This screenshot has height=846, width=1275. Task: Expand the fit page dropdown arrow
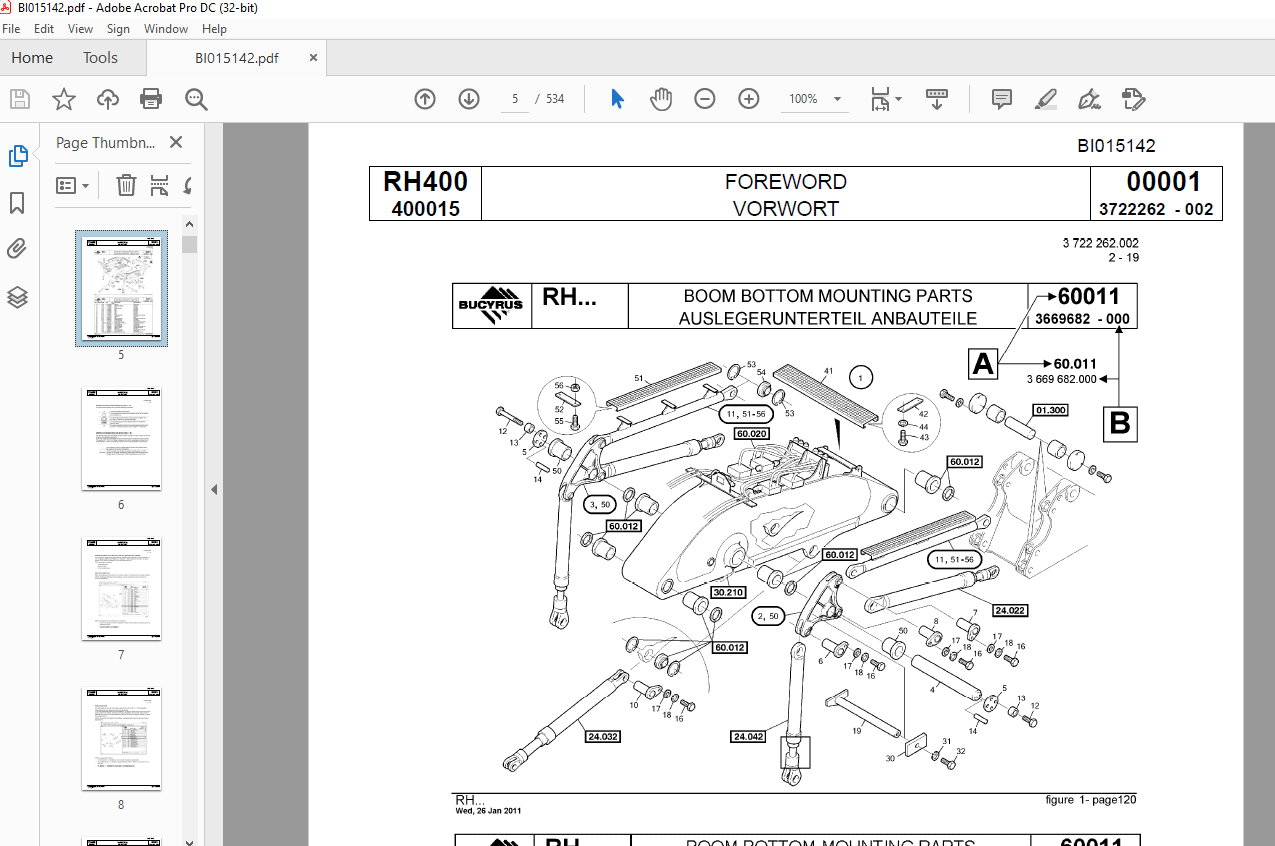pyautogui.click(x=898, y=99)
